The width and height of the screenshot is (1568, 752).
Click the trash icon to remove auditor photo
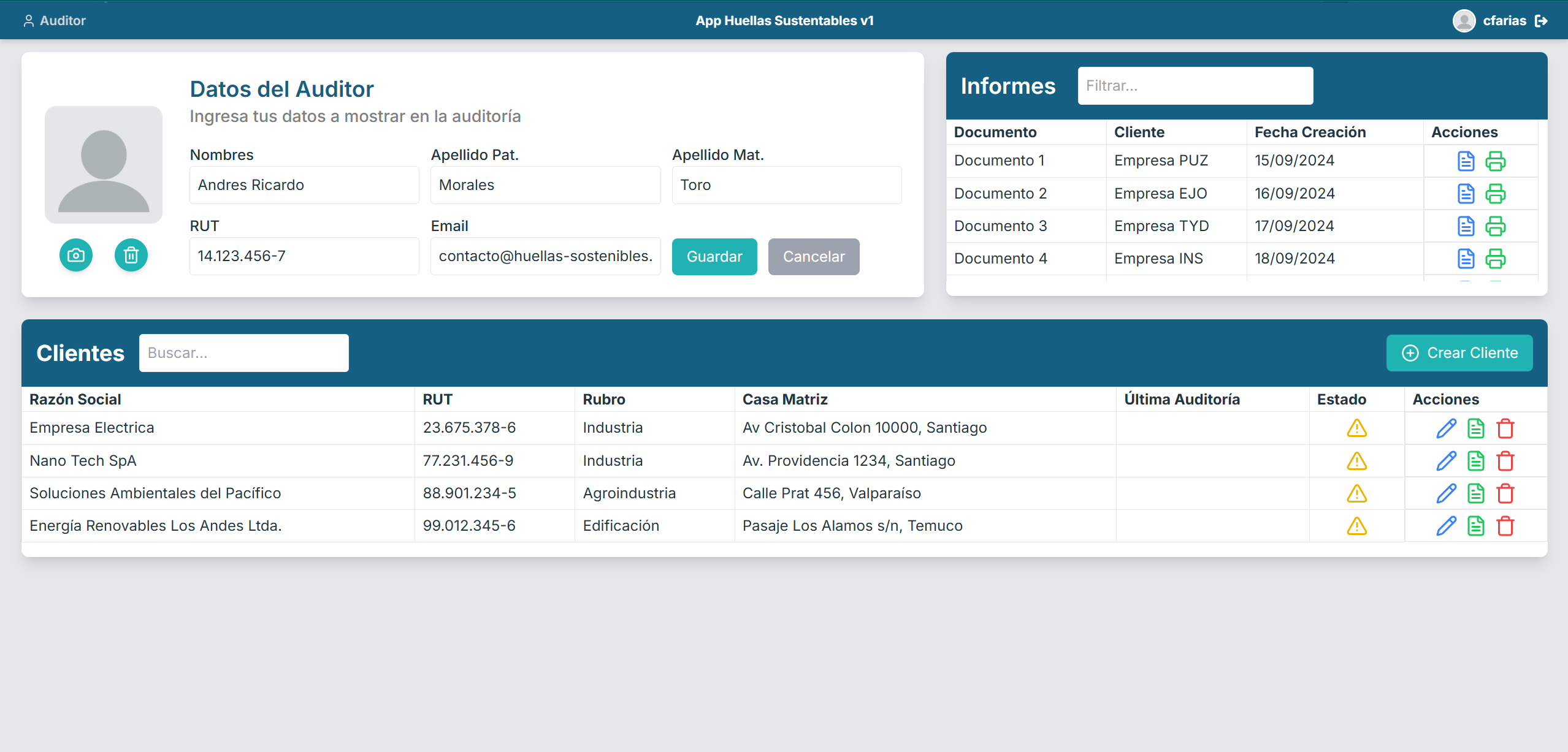click(131, 255)
